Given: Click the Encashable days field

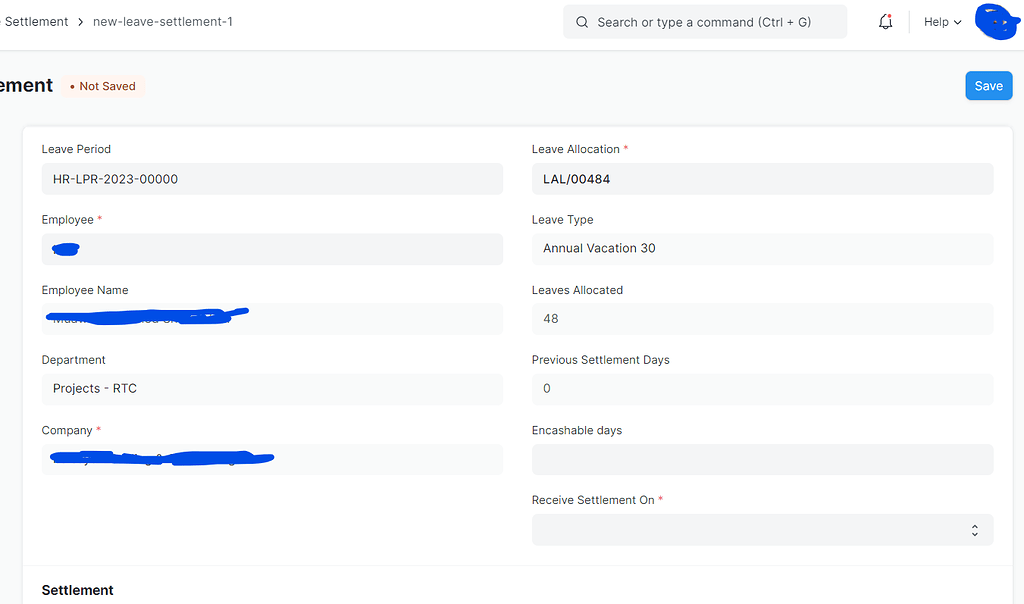Looking at the screenshot, I should pos(762,459).
